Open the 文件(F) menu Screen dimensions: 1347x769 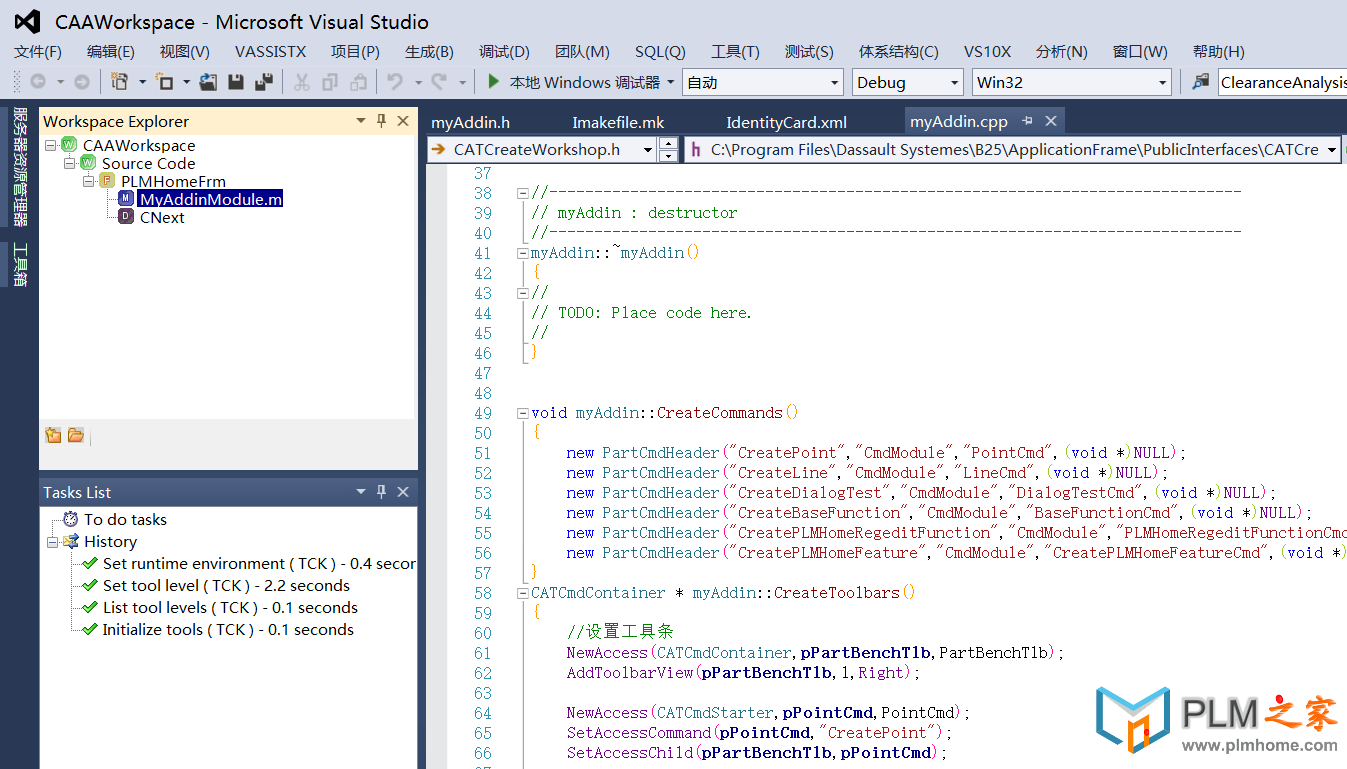[x=38, y=52]
